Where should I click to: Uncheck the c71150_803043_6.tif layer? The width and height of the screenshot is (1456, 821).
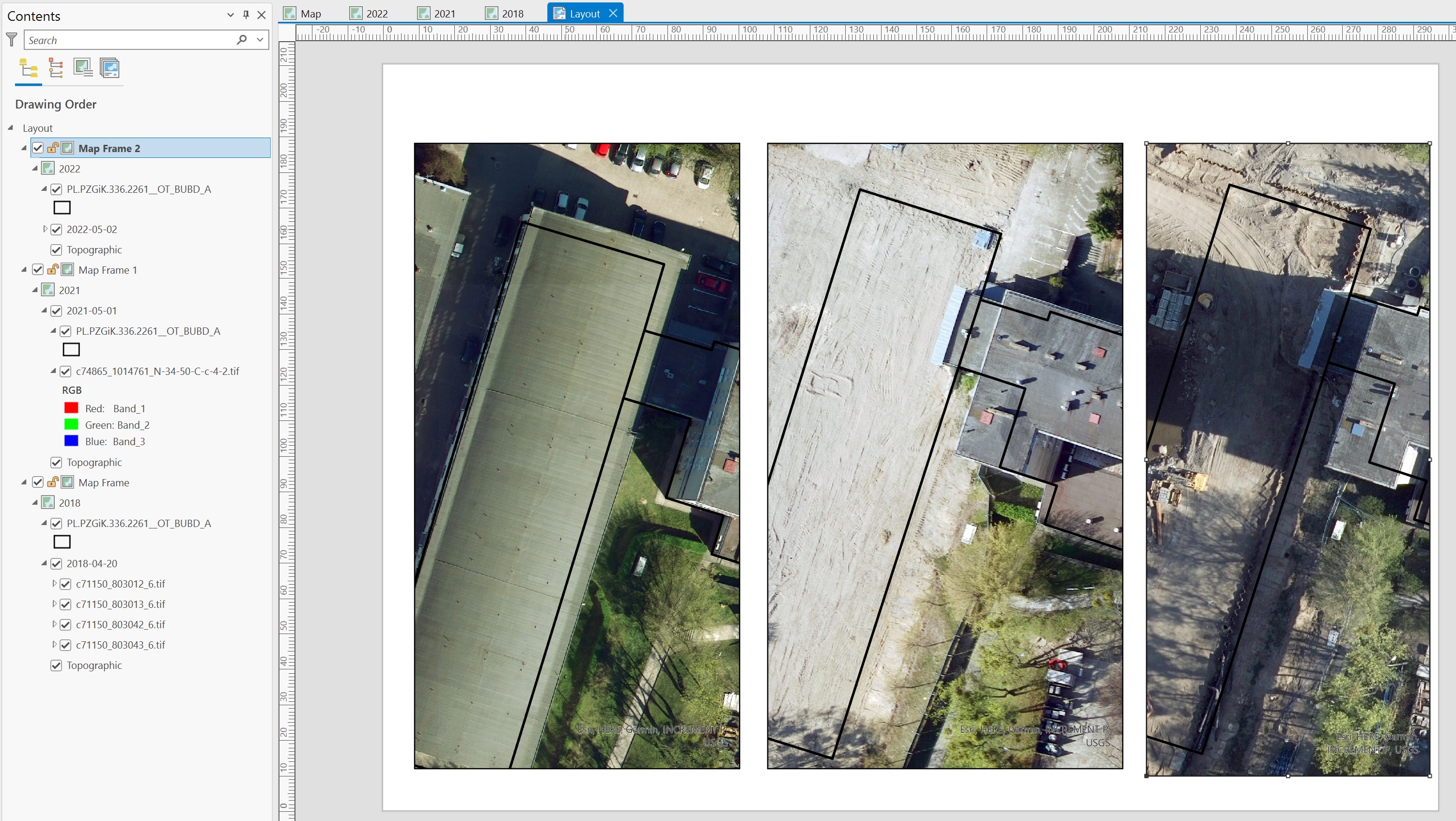[x=65, y=645]
